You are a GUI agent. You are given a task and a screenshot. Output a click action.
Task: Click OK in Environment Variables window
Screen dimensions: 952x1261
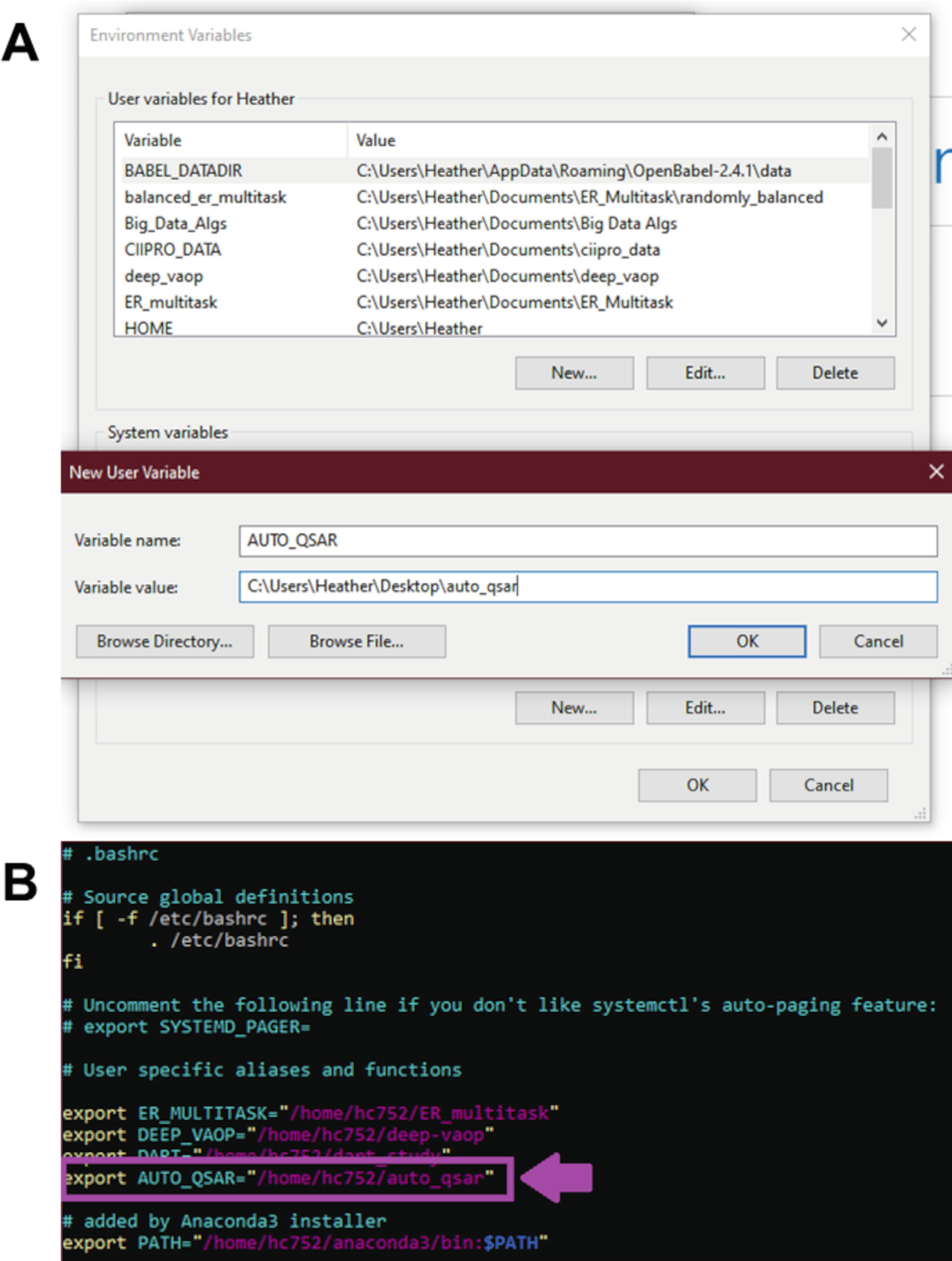pos(698,785)
